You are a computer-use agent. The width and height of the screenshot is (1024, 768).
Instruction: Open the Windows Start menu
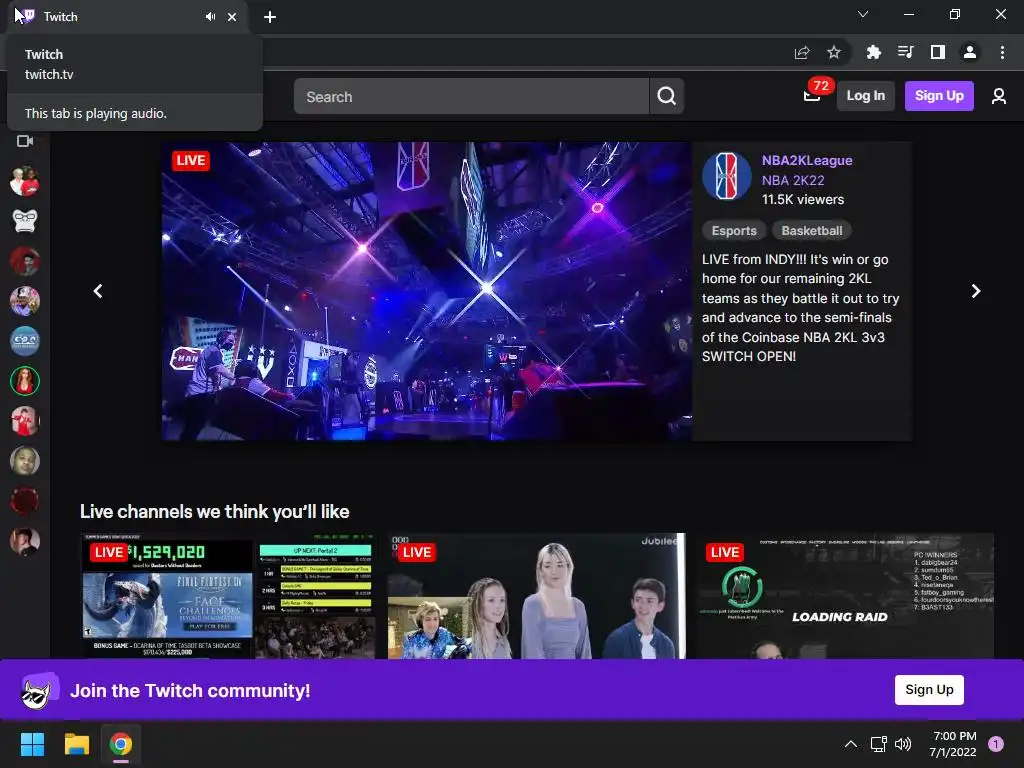coord(32,744)
